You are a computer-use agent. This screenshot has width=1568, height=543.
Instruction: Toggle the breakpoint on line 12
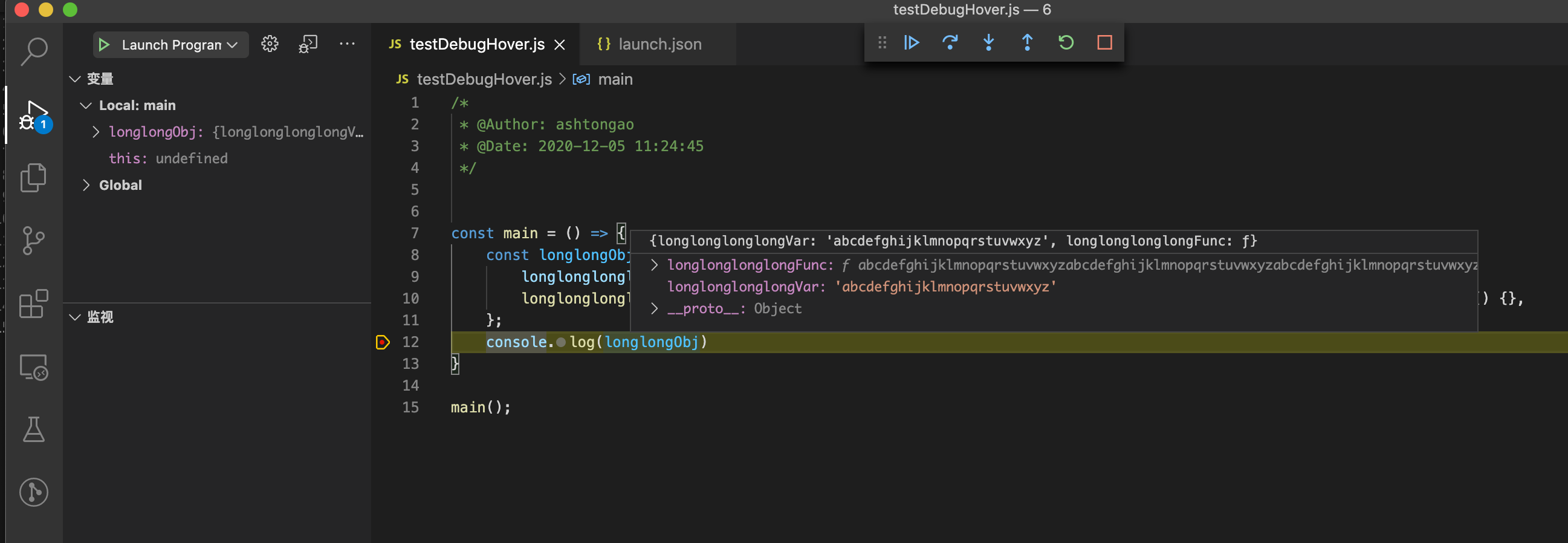pos(382,342)
